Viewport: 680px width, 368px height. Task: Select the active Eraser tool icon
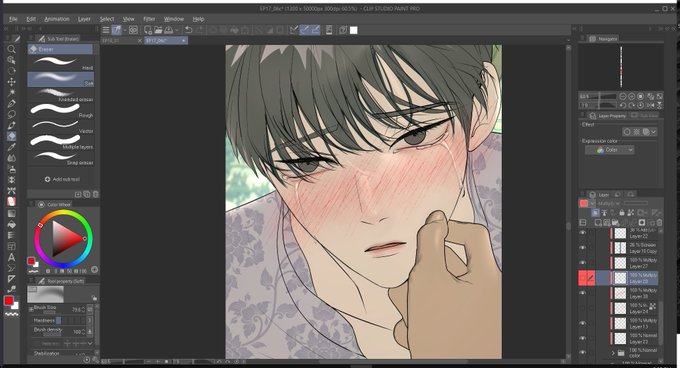[x=12, y=136]
